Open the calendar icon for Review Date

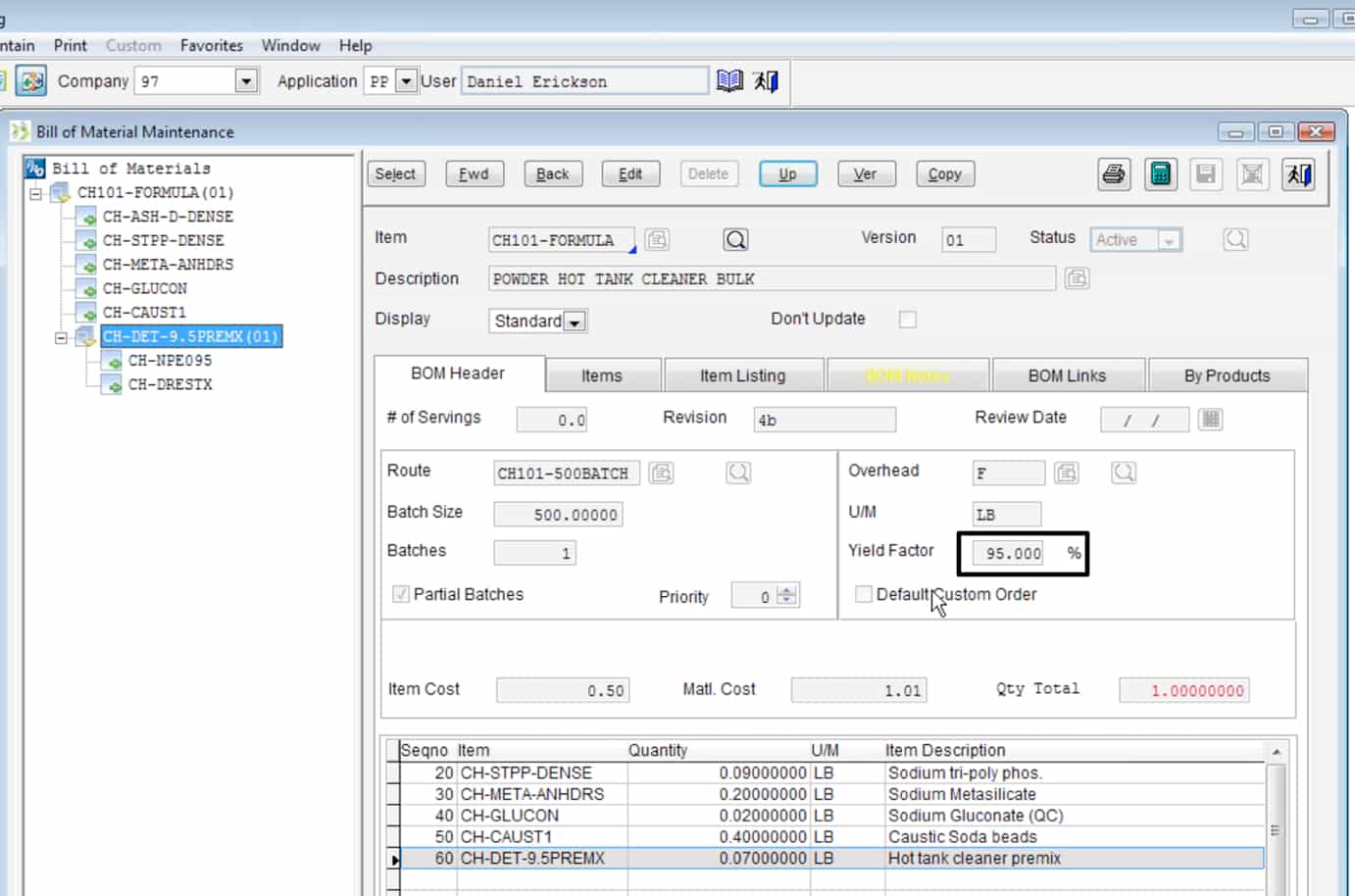[1211, 420]
